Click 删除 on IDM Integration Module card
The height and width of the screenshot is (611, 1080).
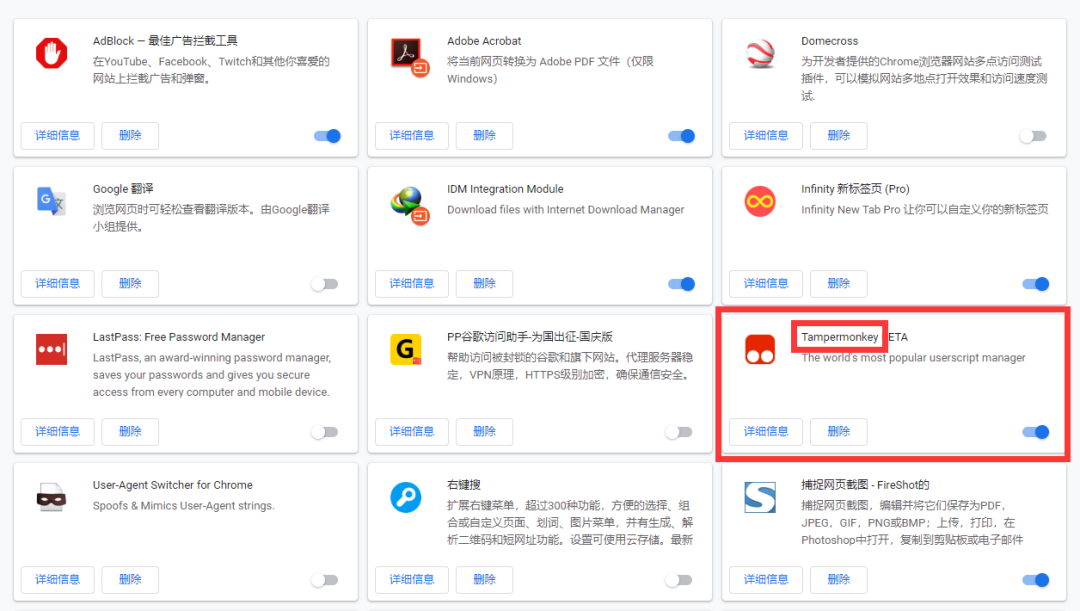484,284
